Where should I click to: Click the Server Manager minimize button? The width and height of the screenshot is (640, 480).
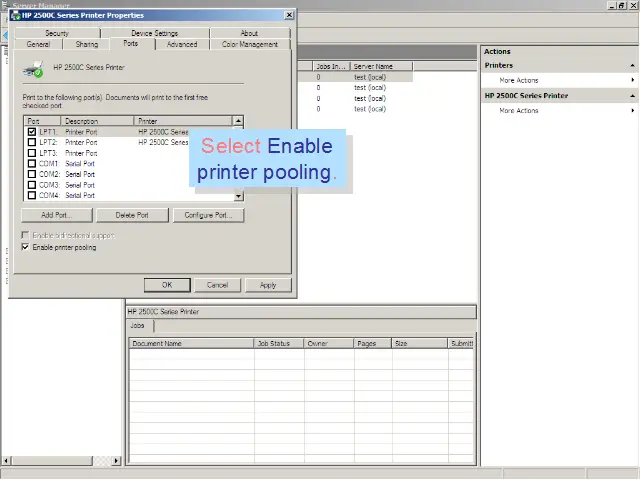pyautogui.click(x=612, y=5)
